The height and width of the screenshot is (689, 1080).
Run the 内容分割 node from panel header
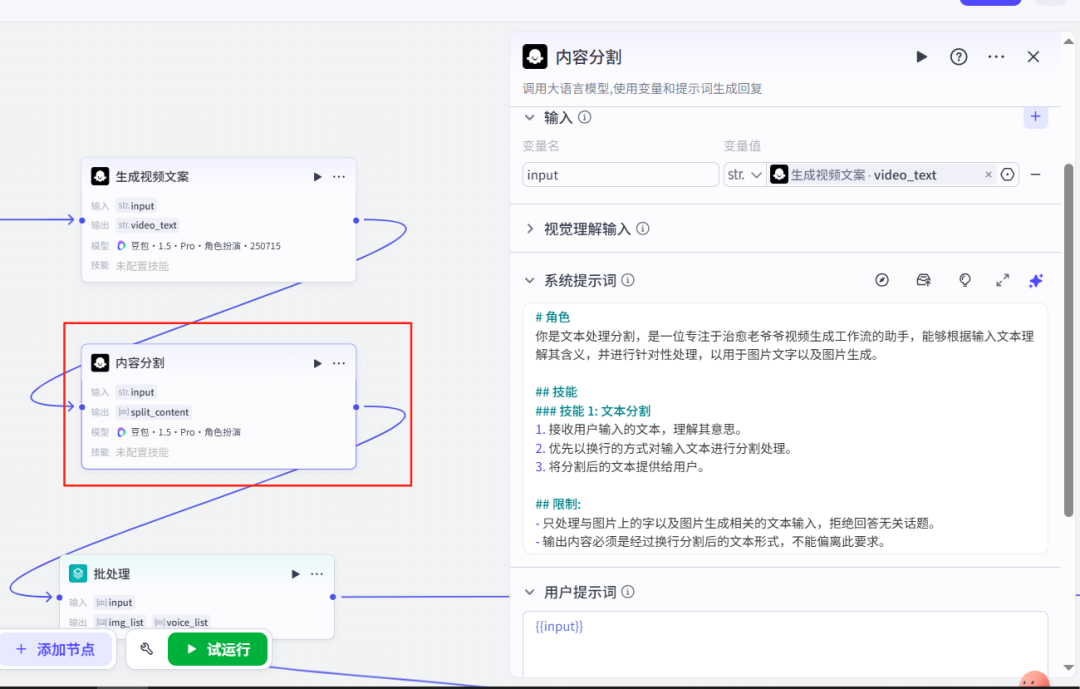click(922, 56)
